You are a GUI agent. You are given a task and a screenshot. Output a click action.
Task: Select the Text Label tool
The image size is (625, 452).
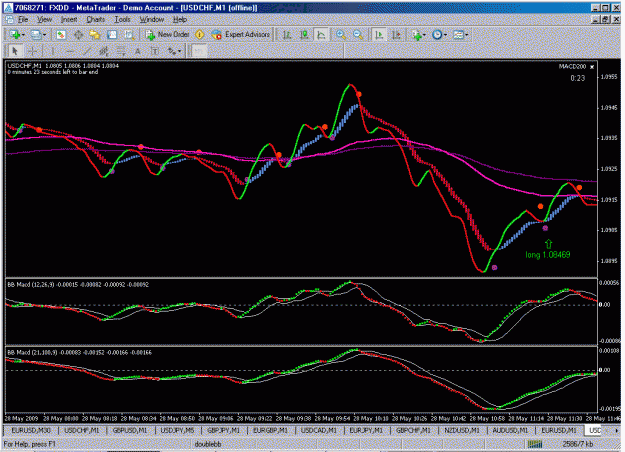(155, 51)
